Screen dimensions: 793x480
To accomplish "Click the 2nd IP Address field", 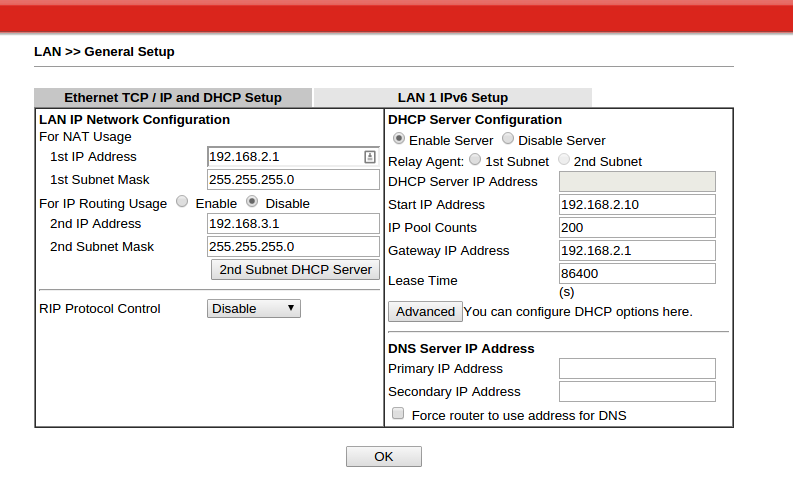I will pos(293,224).
